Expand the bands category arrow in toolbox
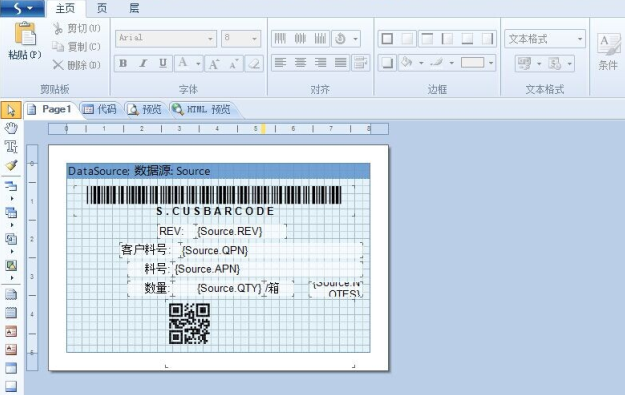The height and width of the screenshot is (395, 625). [12, 198]
